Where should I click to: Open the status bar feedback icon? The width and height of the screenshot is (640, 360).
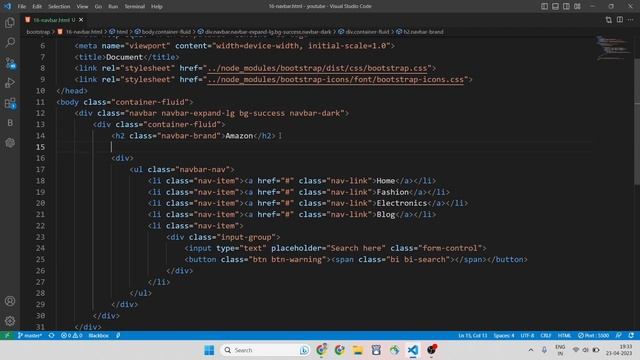click(x=619, y=336)
